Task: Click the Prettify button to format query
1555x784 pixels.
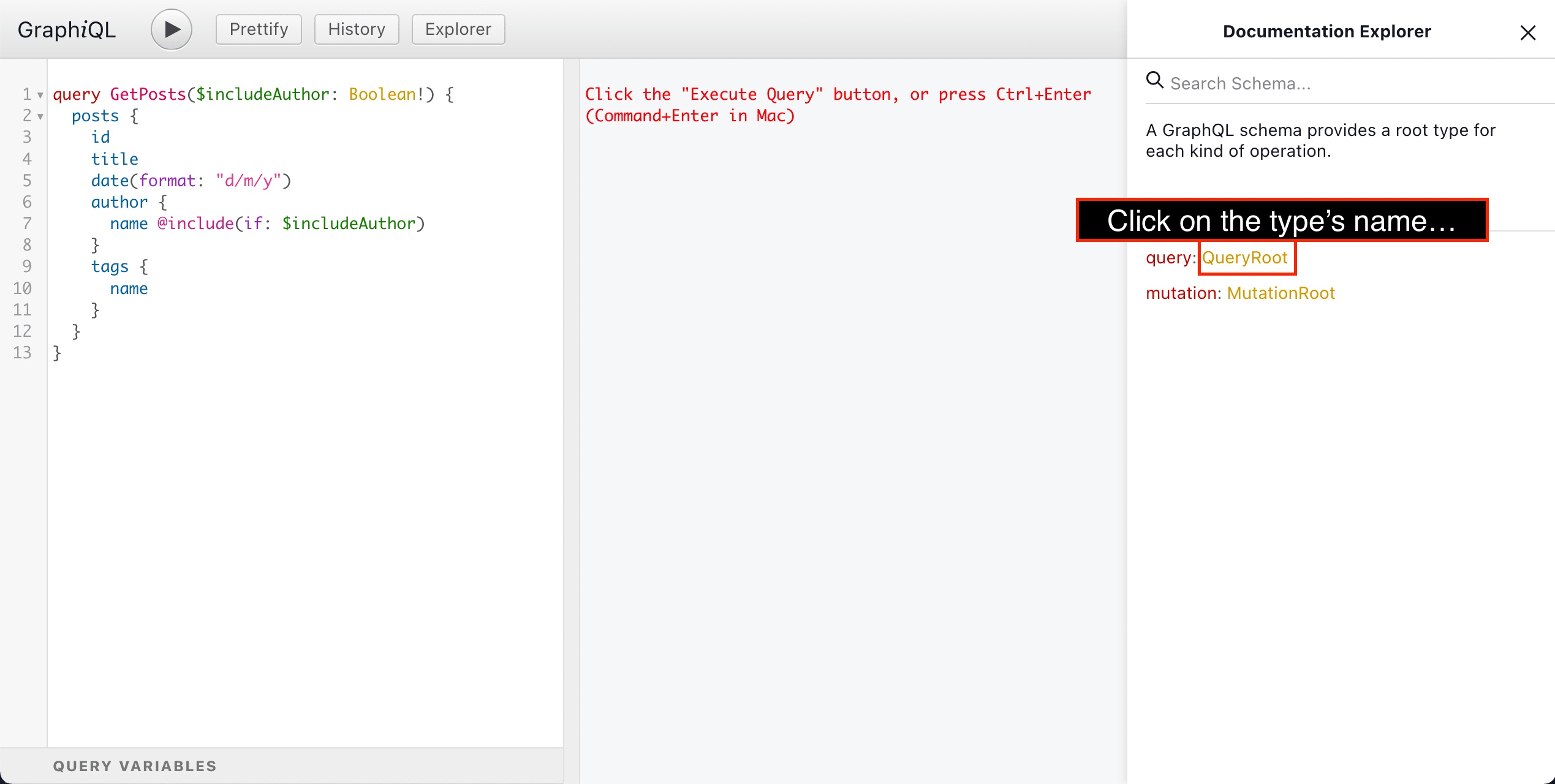Action: pos(258,29)
